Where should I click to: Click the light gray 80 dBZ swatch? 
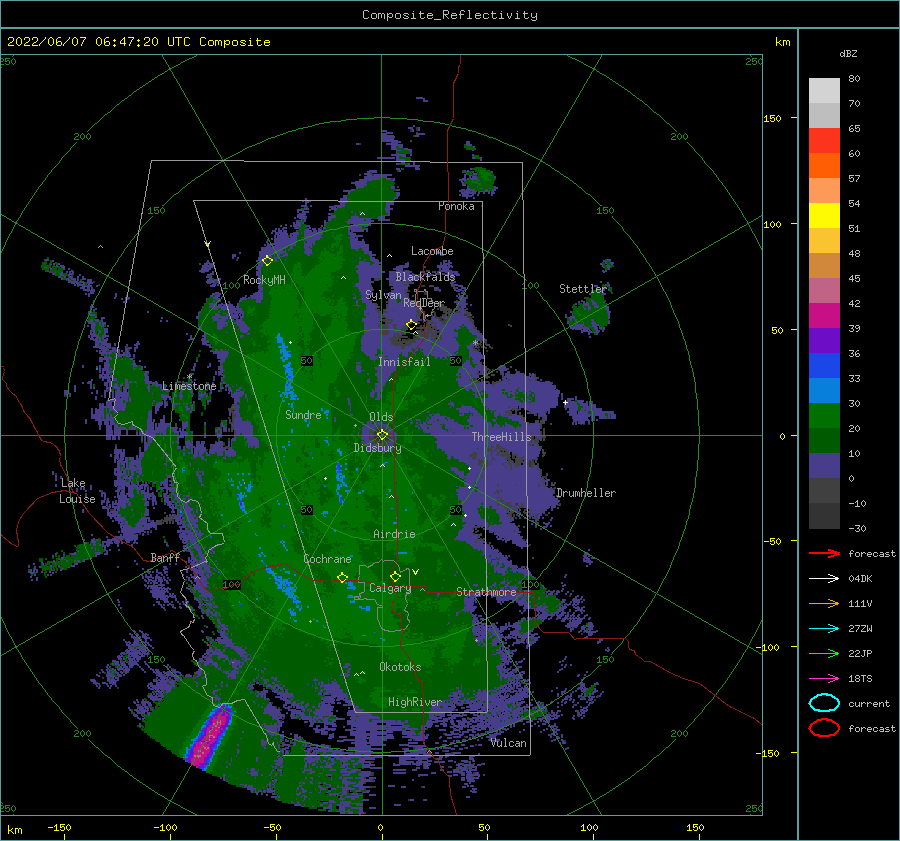click(x=824, y=90)
